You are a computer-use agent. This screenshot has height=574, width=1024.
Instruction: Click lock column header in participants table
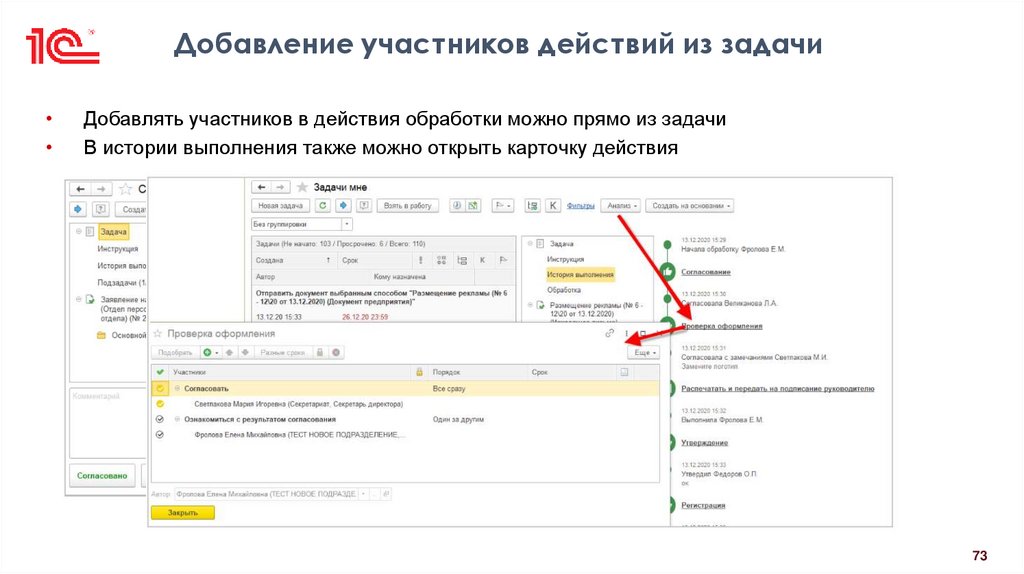point(419,372)
